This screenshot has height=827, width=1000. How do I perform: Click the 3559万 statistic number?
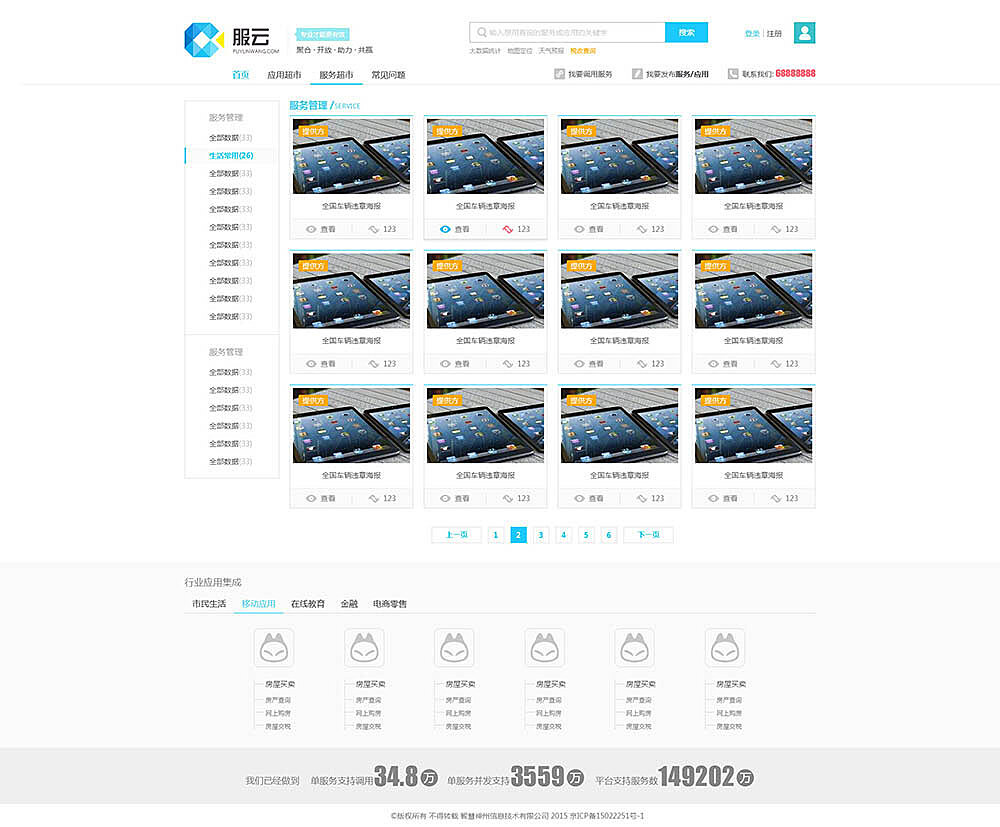(547, 777)
